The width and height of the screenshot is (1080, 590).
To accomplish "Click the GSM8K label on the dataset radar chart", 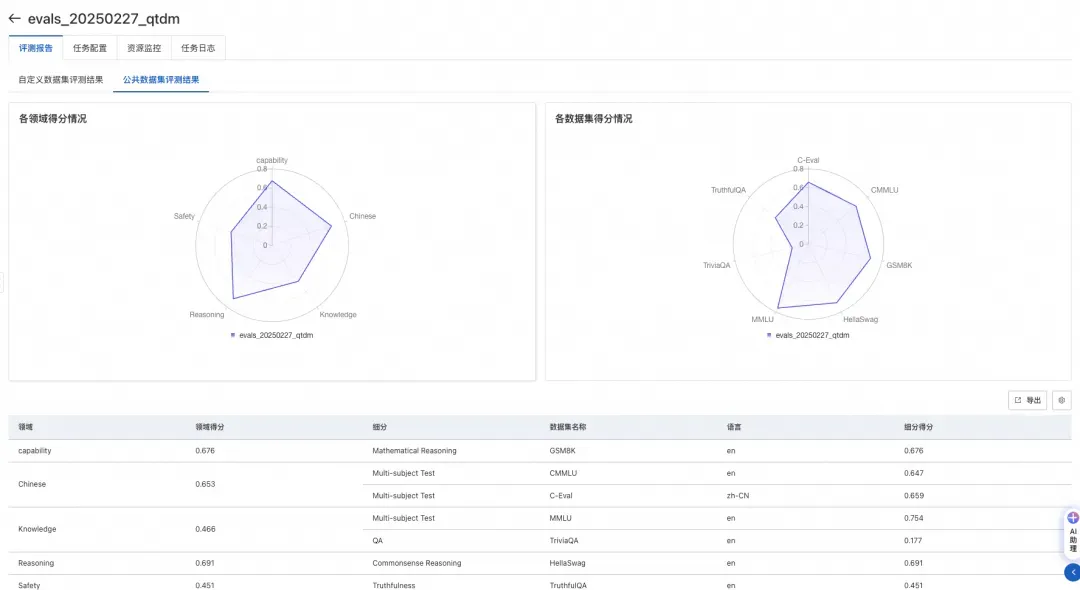I will pos(899,265).
